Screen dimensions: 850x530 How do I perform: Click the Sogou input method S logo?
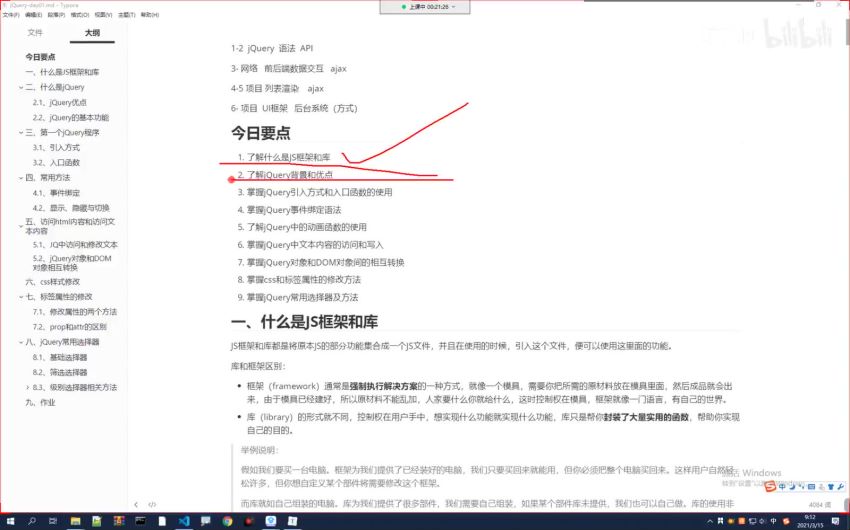[770, 487]
